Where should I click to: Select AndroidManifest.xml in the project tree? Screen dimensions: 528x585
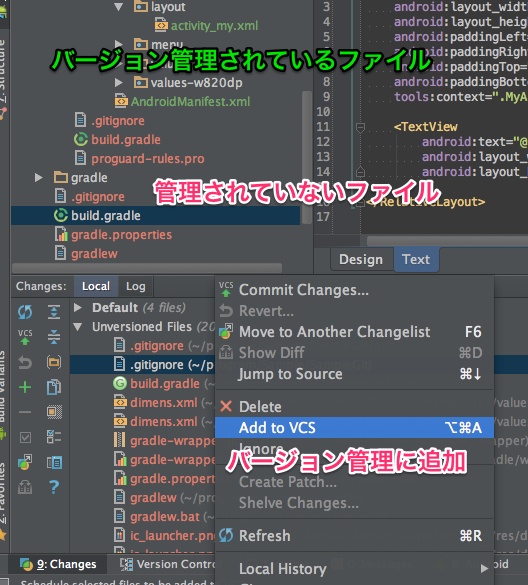click(190, 101)
